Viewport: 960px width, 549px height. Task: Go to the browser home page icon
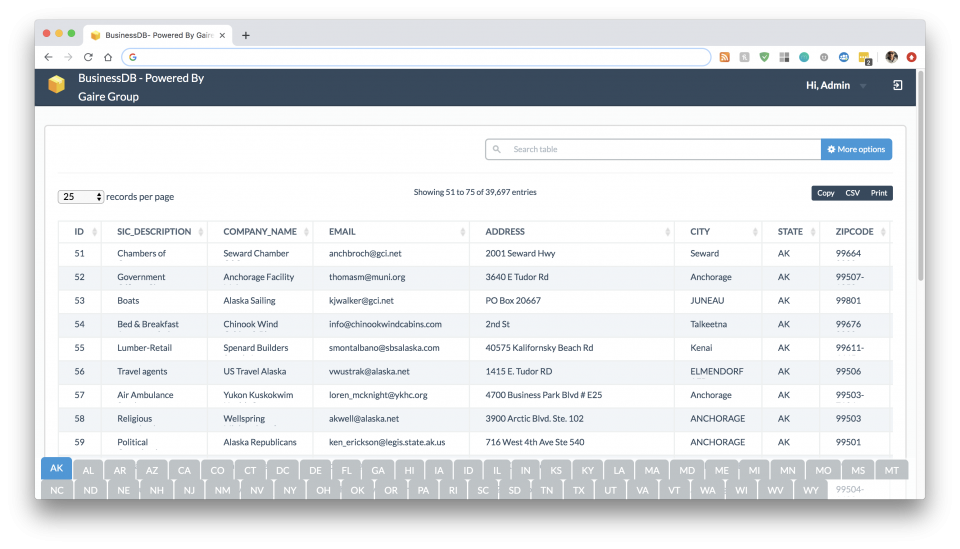[108, 57]
